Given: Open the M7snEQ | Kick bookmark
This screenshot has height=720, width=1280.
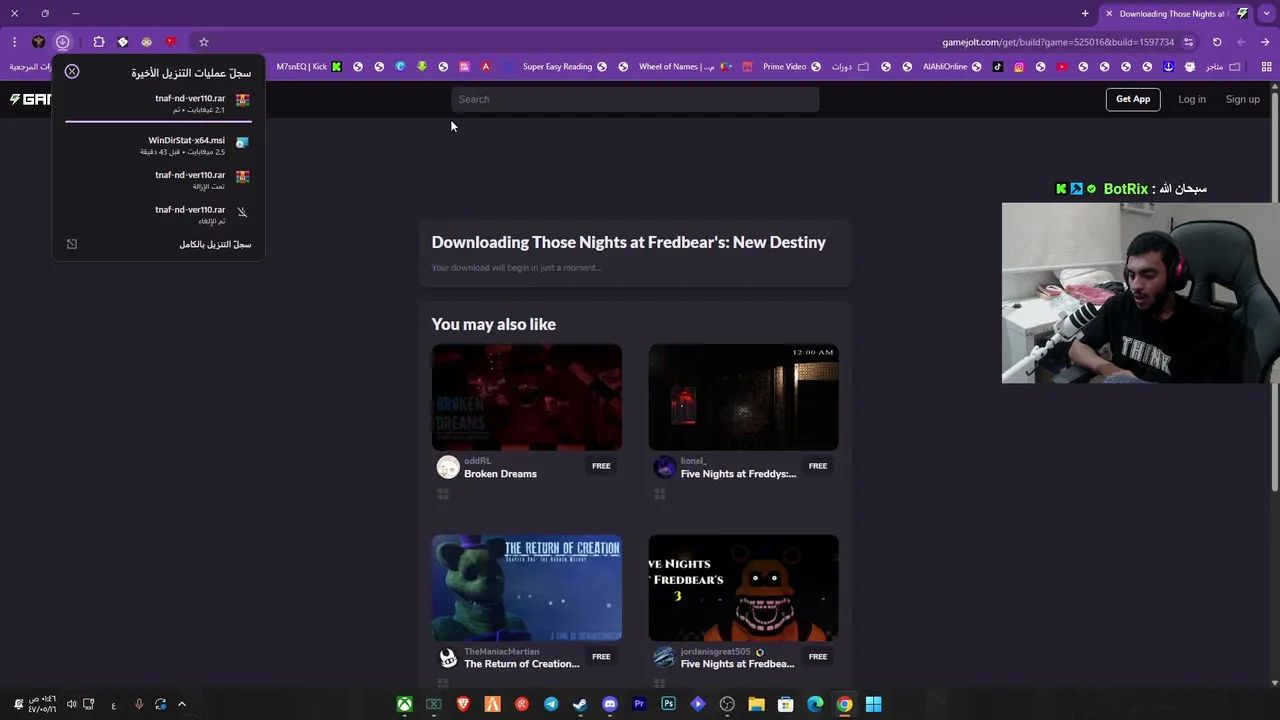Looking at the screenshot, I should tap(309, 67).
